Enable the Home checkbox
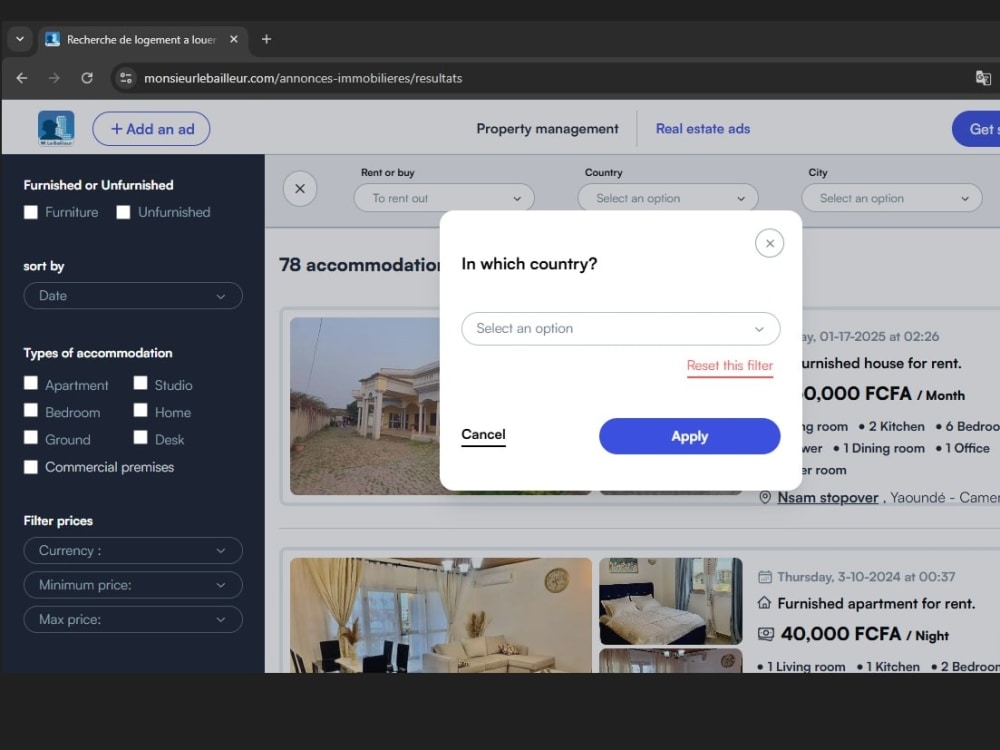1000x750 pixels. [140, 410]
